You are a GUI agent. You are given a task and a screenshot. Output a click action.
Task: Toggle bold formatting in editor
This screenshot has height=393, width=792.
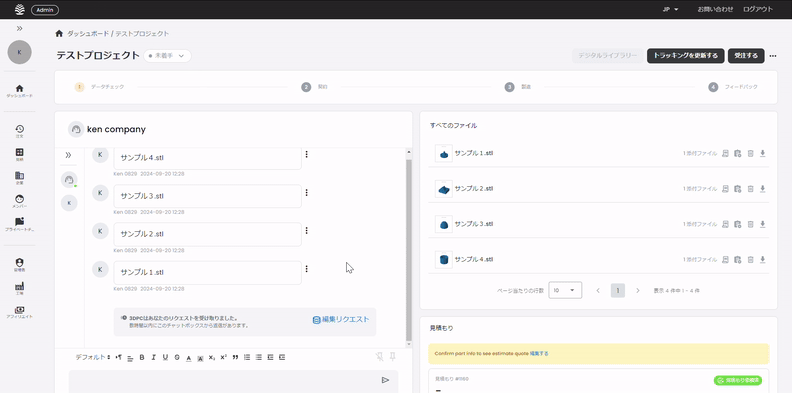(142, 357)
